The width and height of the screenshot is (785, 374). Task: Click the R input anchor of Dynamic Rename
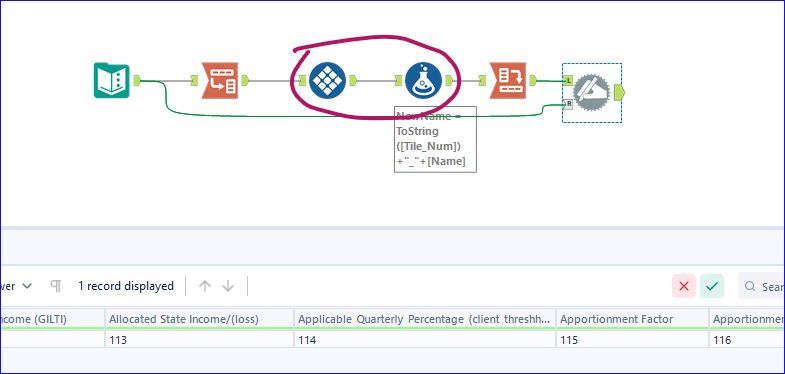(x=568, y=104)
